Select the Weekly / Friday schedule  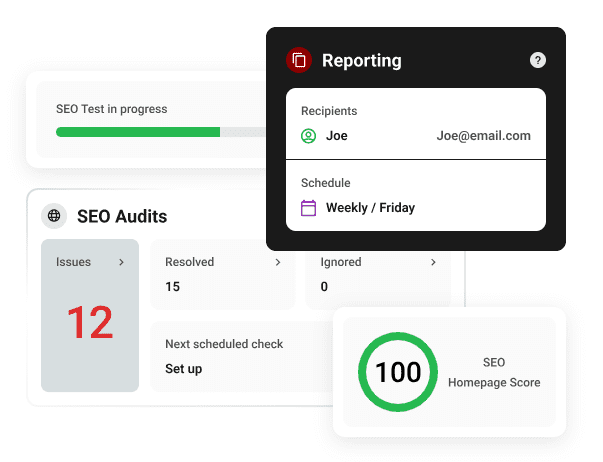(x=370, y=208)
